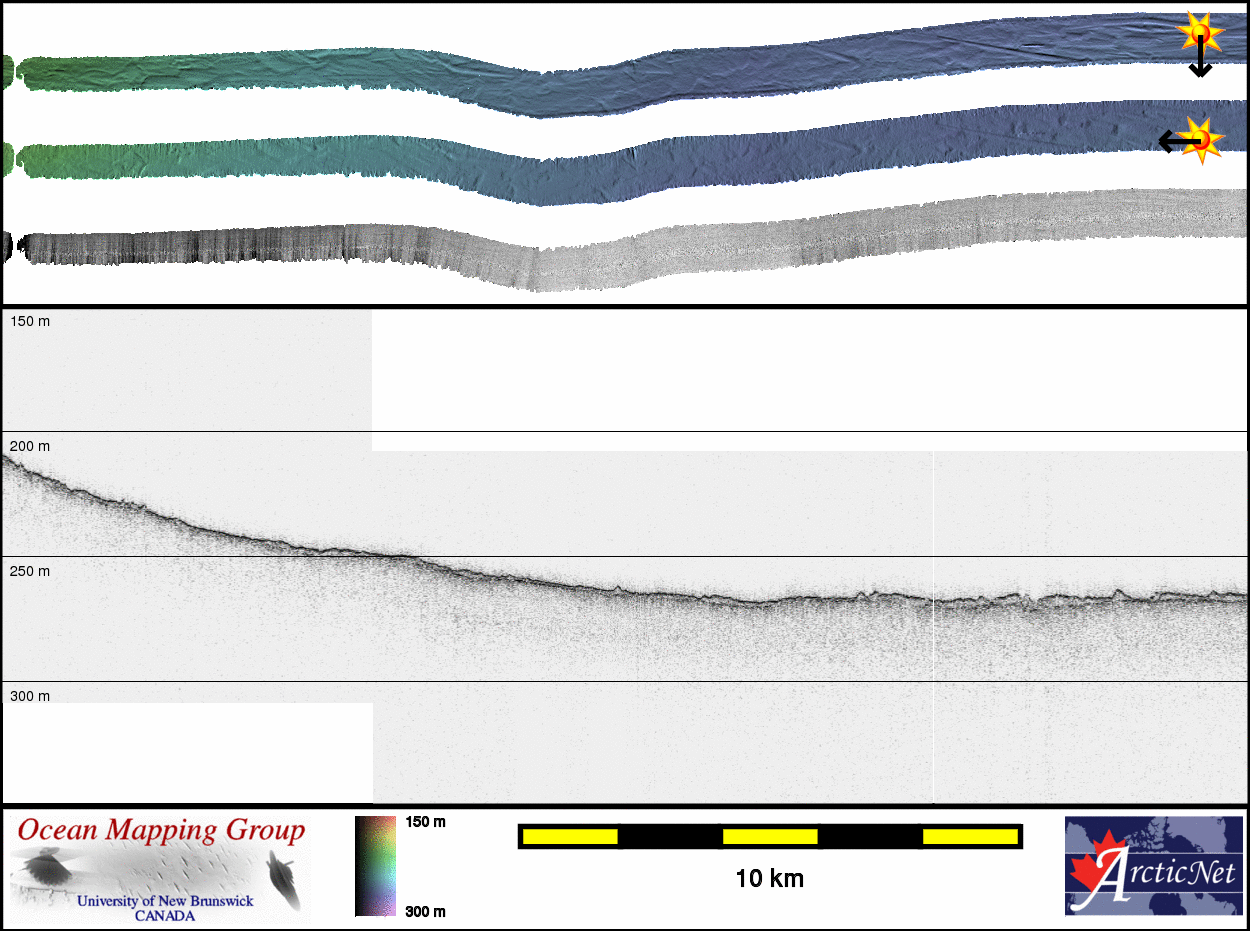Select the 250 m depth label in profile
The image size is (1250, 931).
[x=30, y=571]
